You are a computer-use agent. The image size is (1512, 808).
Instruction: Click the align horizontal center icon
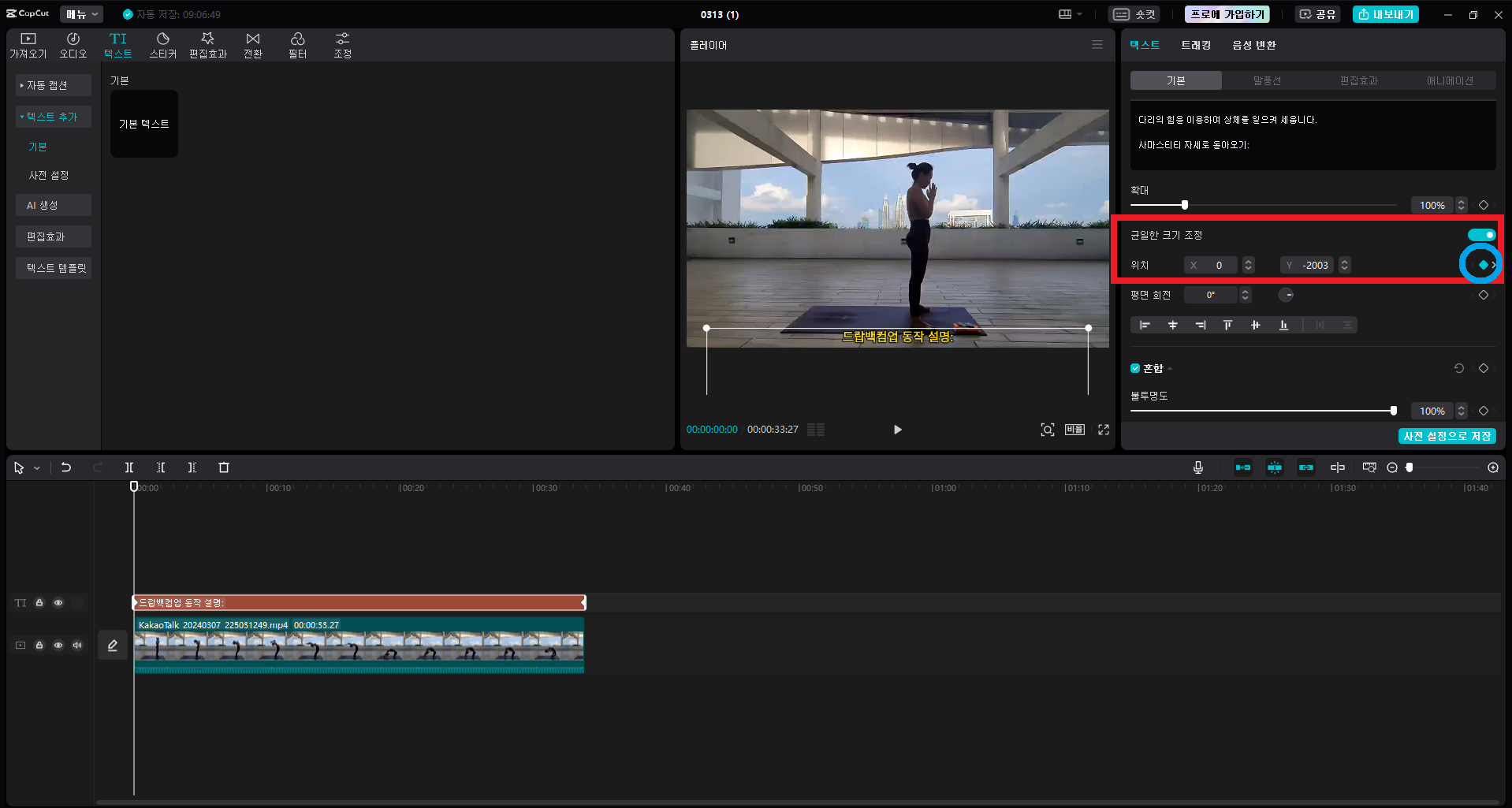(1173, 325)
